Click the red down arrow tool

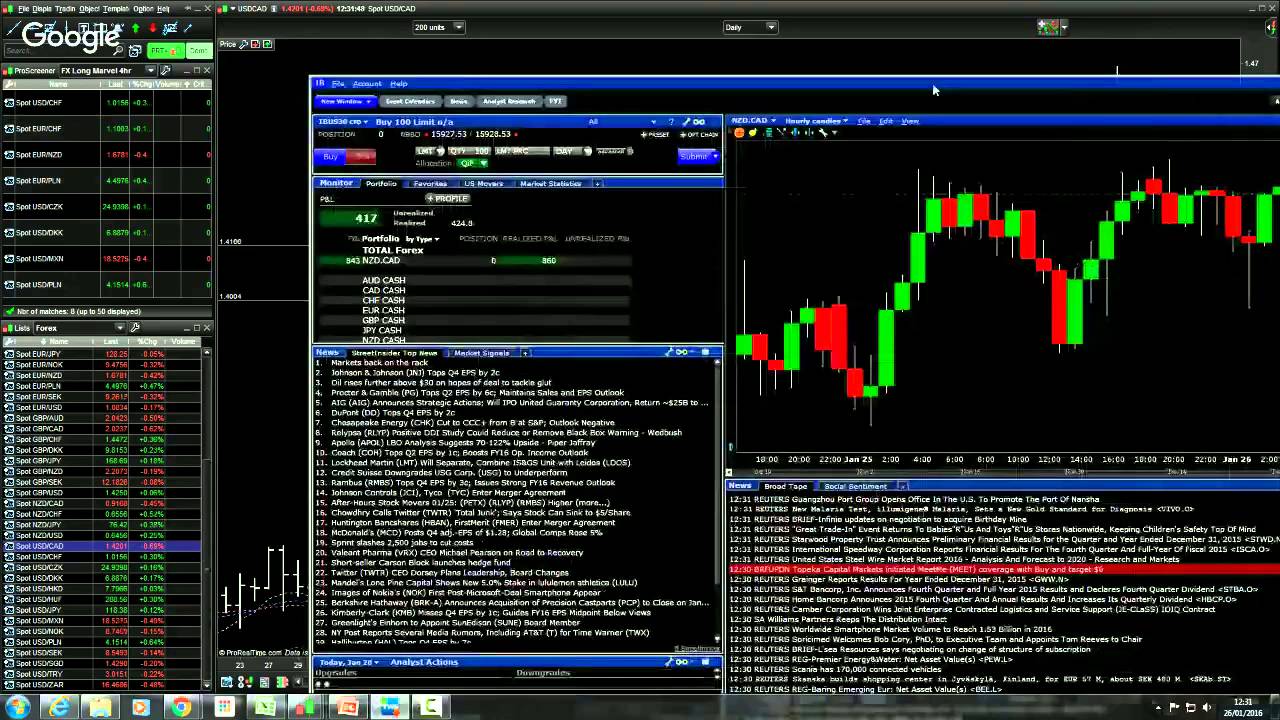click(x=153, y=28)
